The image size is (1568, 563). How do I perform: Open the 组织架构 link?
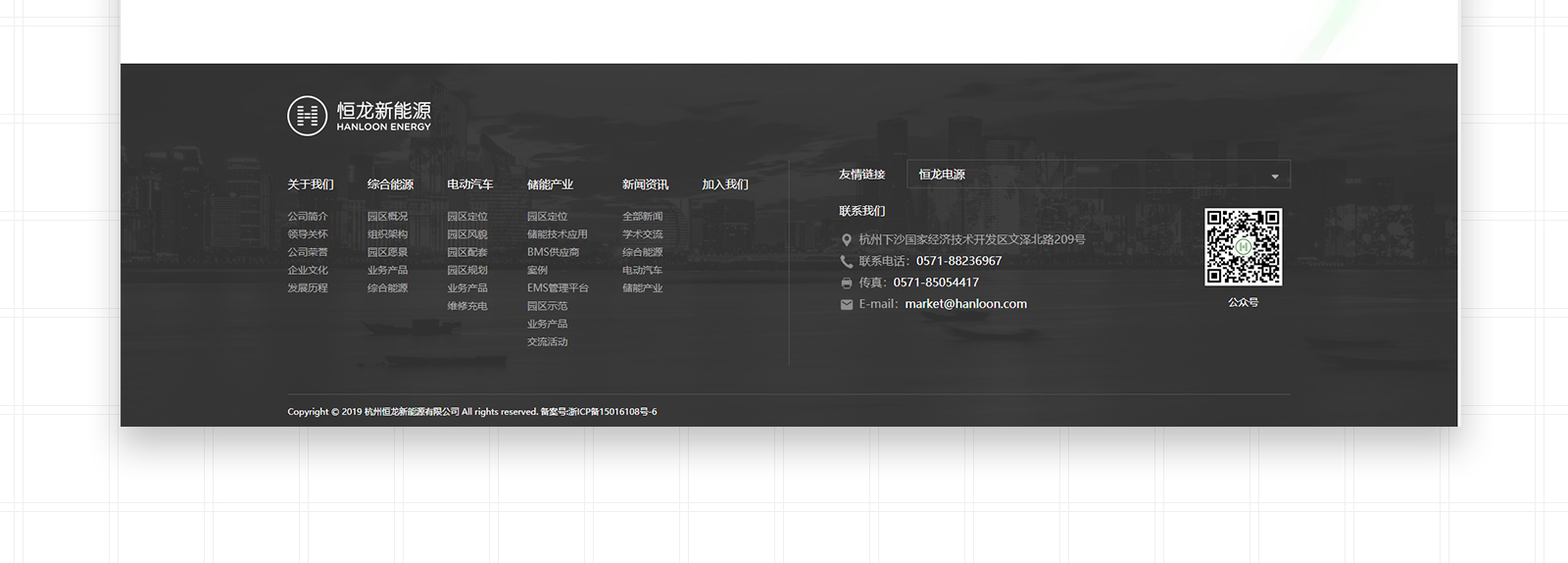pos(387,234)
